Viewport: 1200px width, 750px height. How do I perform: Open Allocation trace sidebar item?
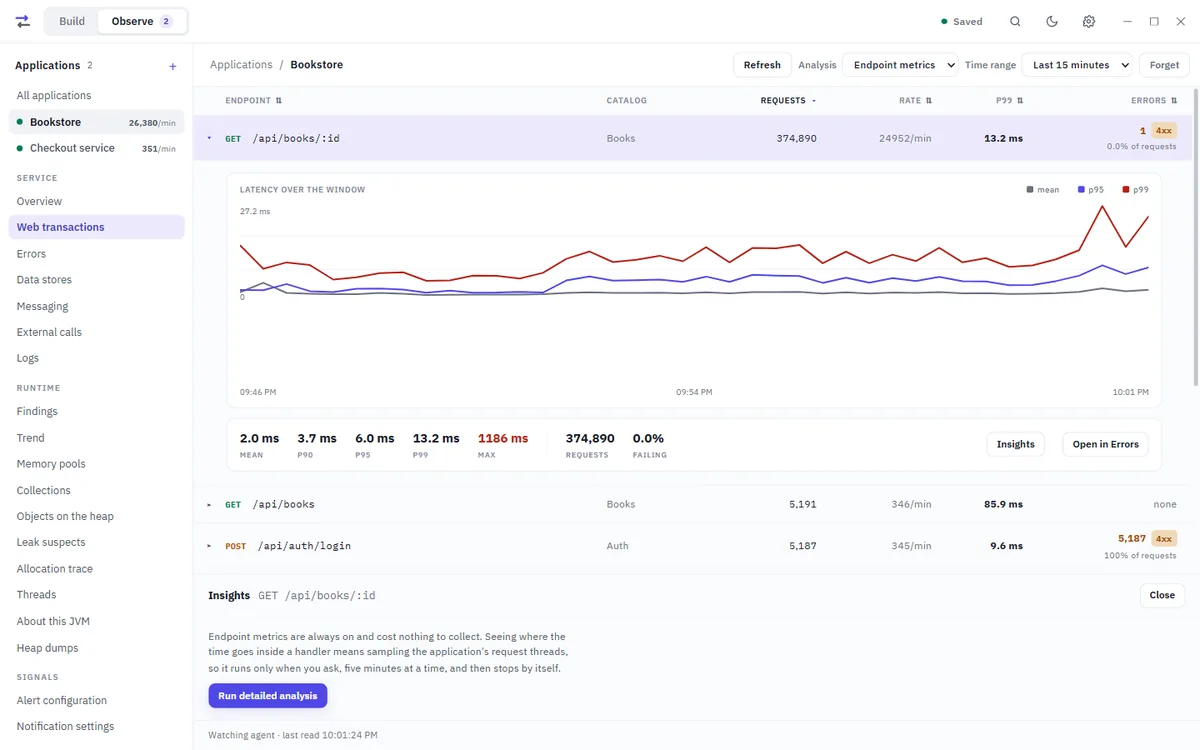pyautogui.click(x=96, y=569)
